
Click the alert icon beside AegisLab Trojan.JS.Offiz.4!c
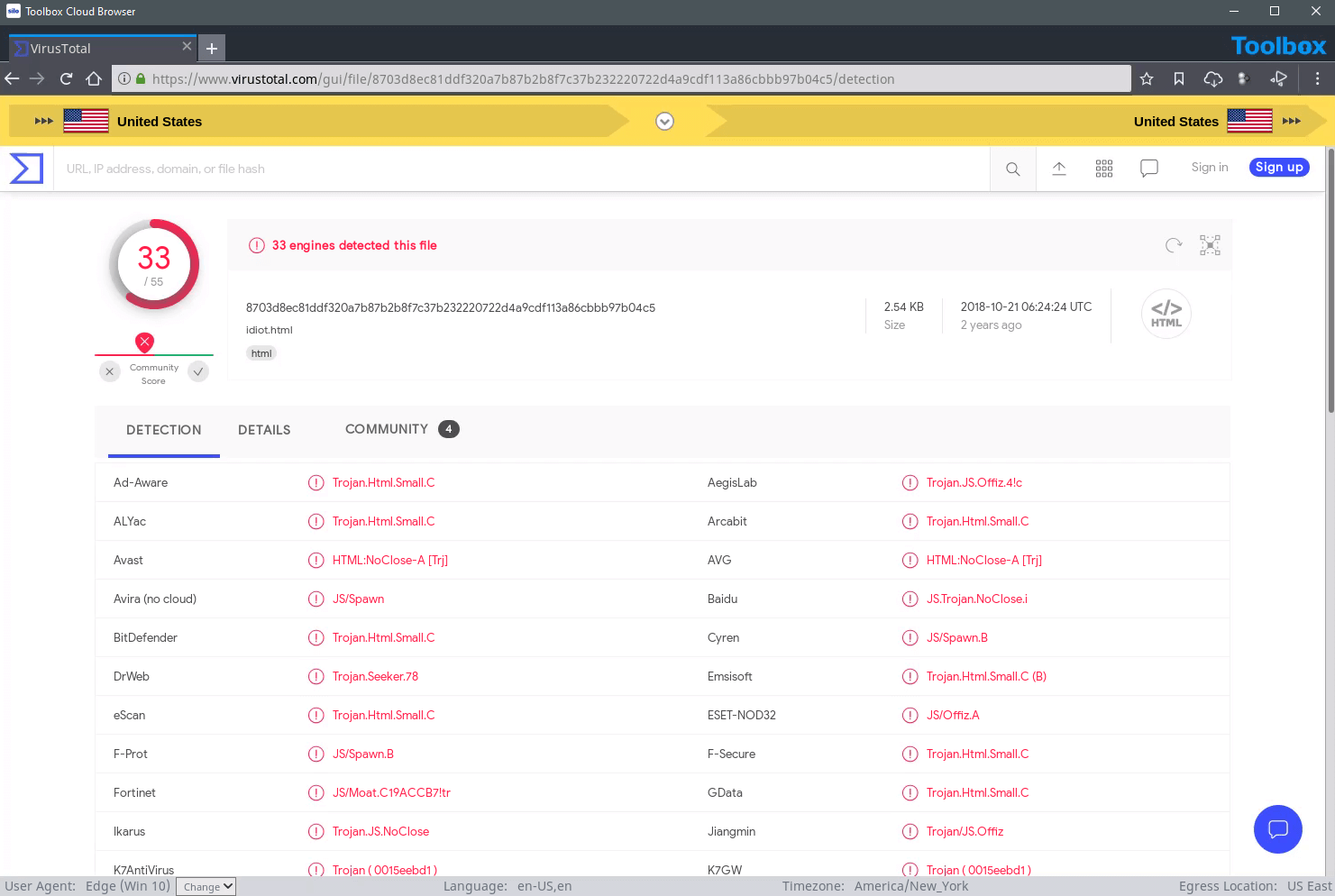910,483
